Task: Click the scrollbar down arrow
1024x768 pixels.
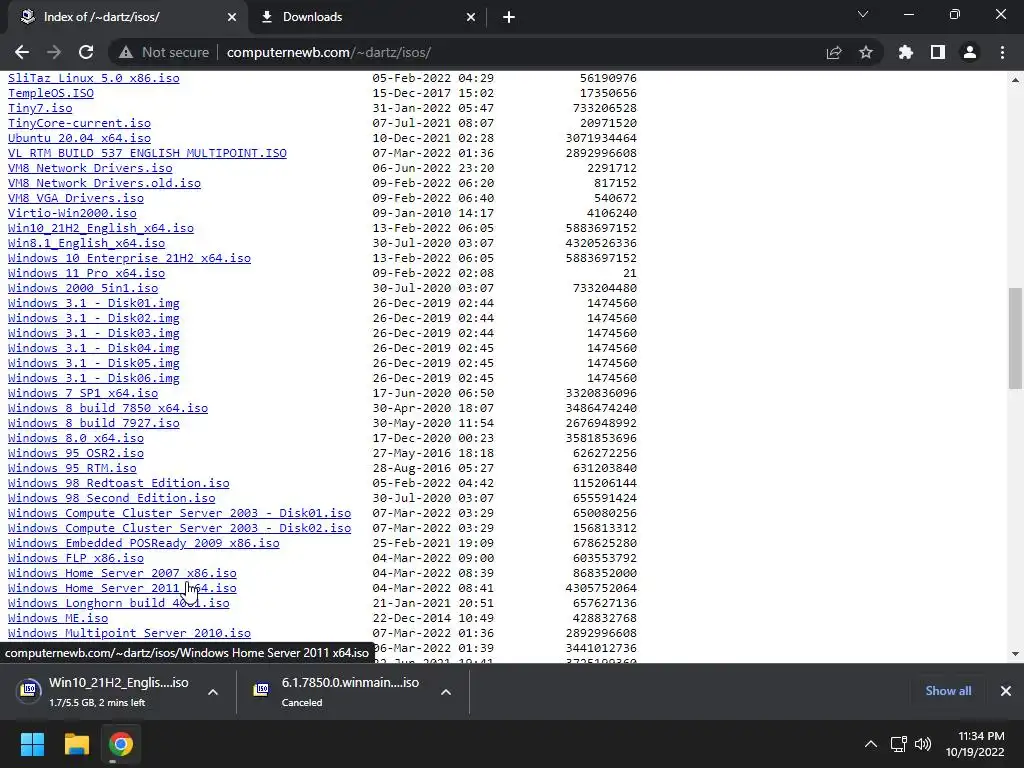Action: 1015,654
